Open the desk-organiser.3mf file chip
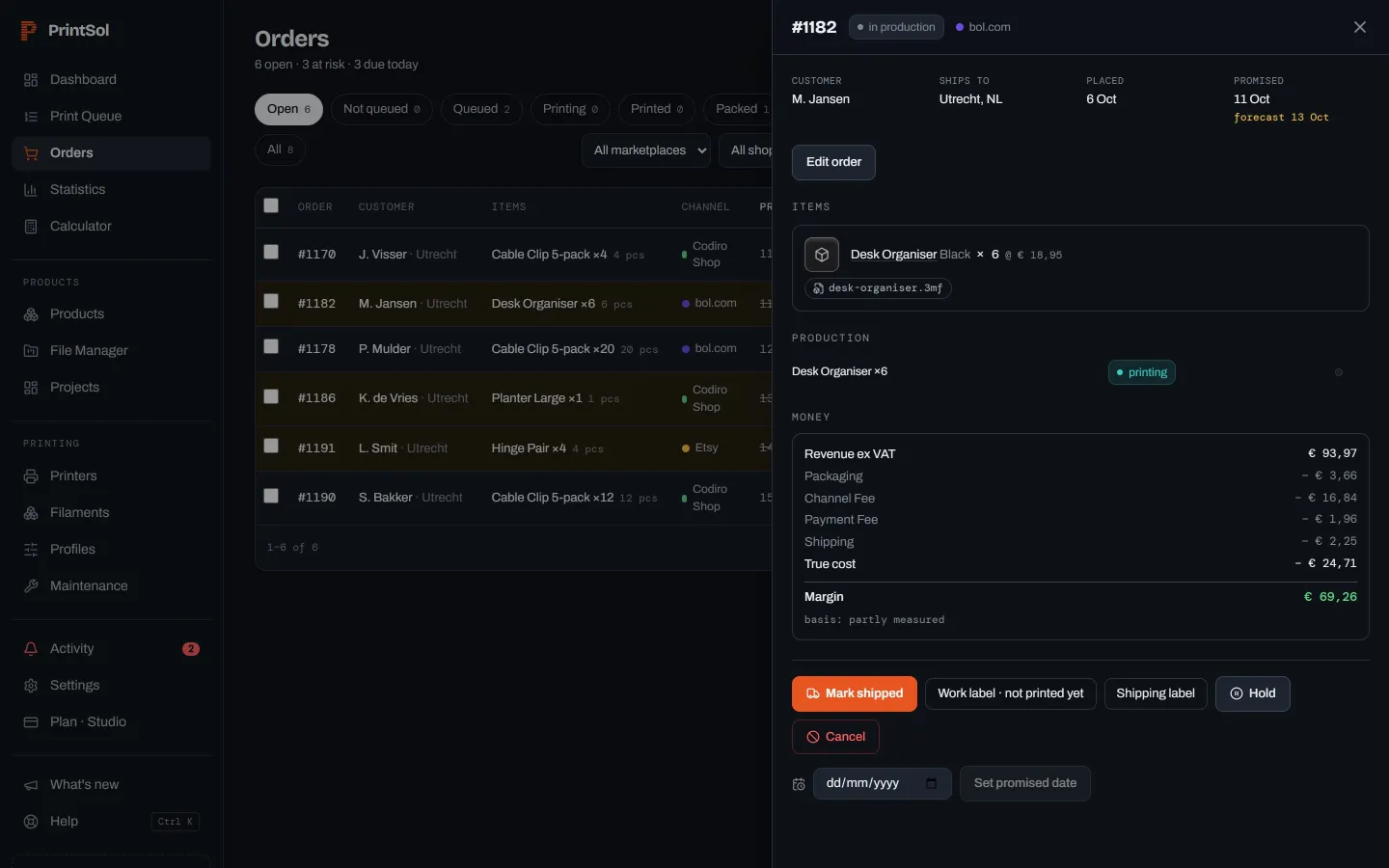This screenshot has width=1389, height=868. 878,288
